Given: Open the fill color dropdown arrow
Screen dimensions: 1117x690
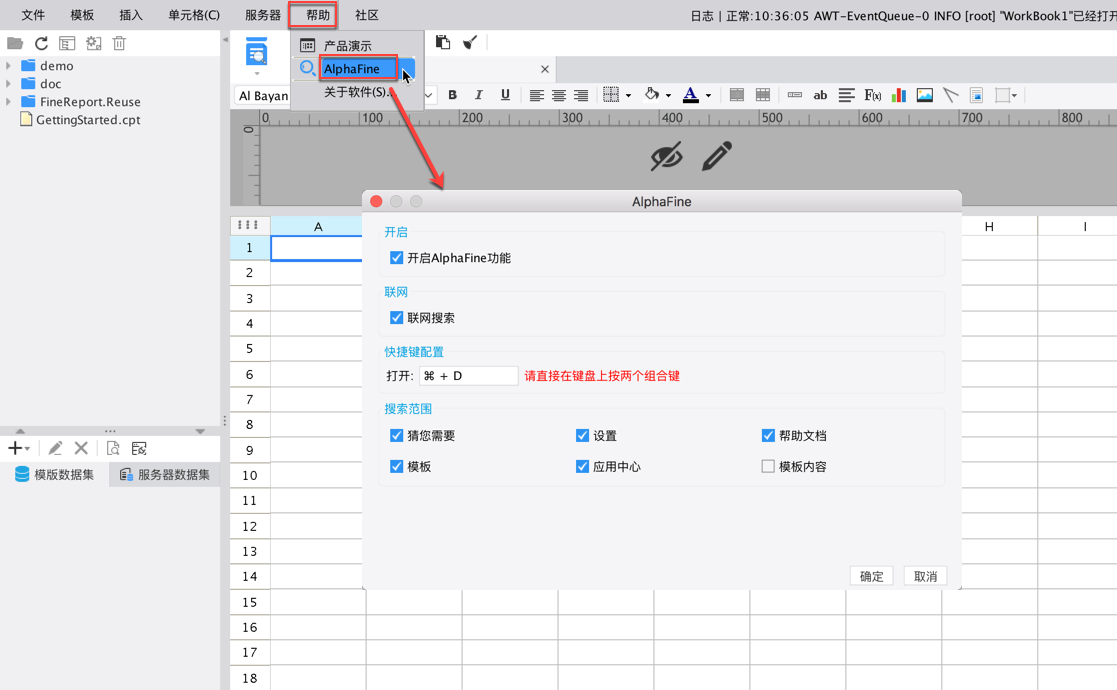Looking at the screenshot, I should 668,95.
